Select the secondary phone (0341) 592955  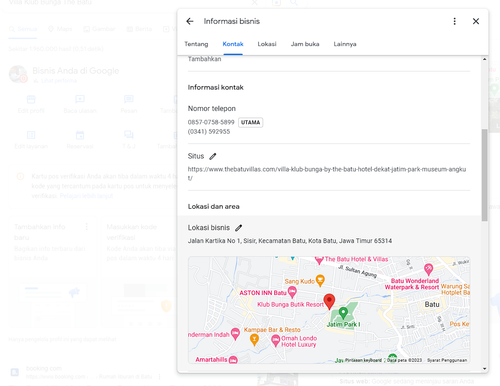click(209, 132)
